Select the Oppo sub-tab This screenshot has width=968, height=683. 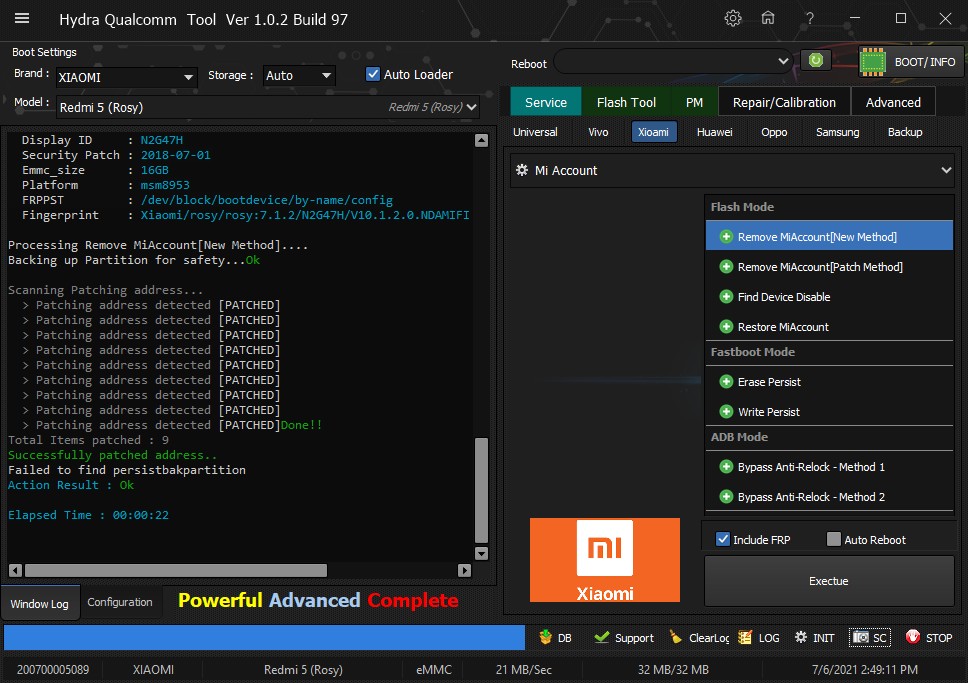pyautogui.click(x=774, y=132)
